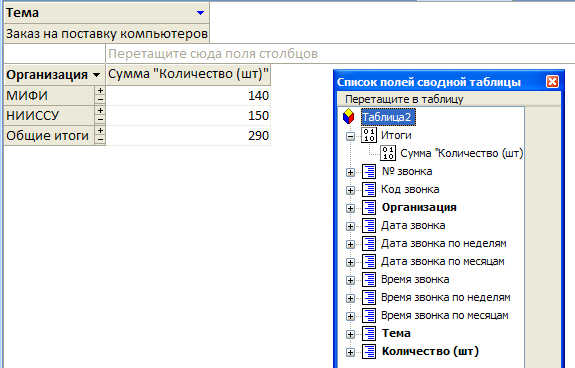Screen dimensions: 575x368
Task: Expand Дата звонка по неделям node
Action: coord(350,244)
